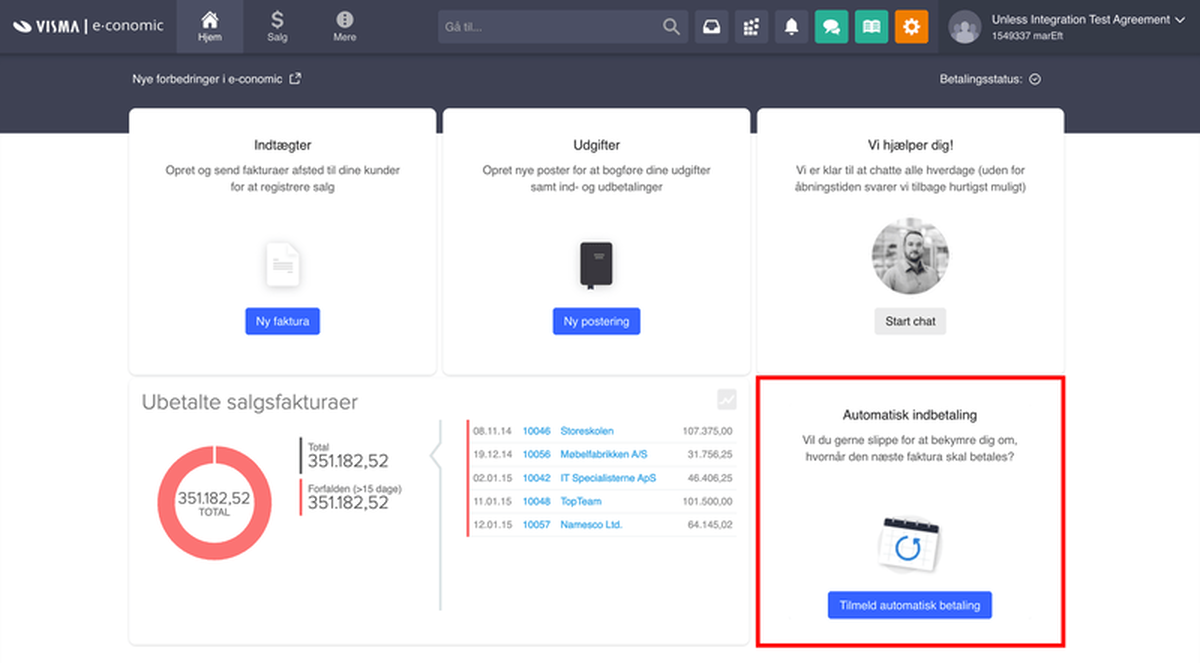
Task: Open the Mere menu tab
Action: pos(345,26)
